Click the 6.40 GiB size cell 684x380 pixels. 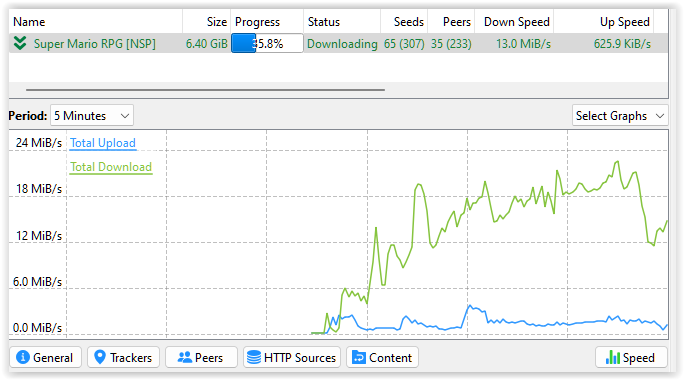click(x=206, y=44)
